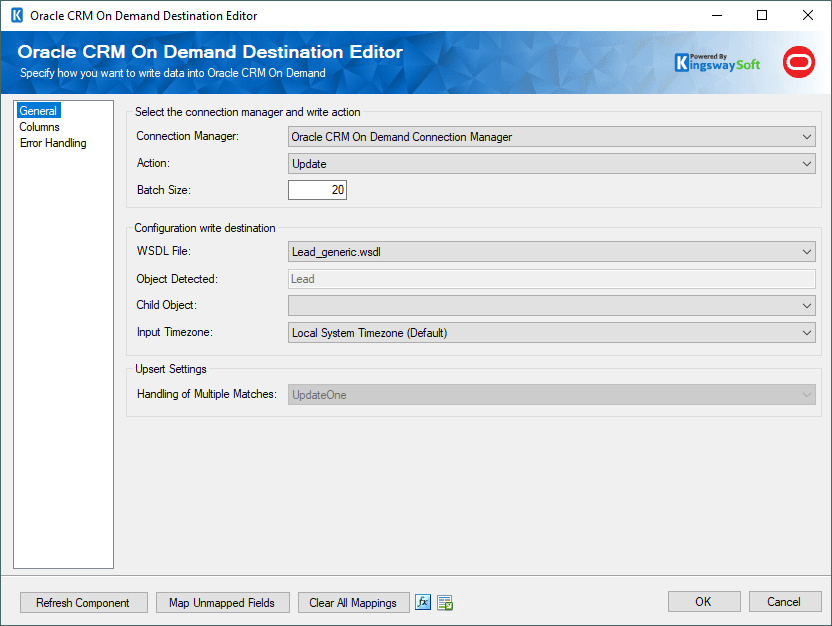Open the Error Handling page
Image resolution: width=832 pixels, height=626 pixels.
[52, 142]
